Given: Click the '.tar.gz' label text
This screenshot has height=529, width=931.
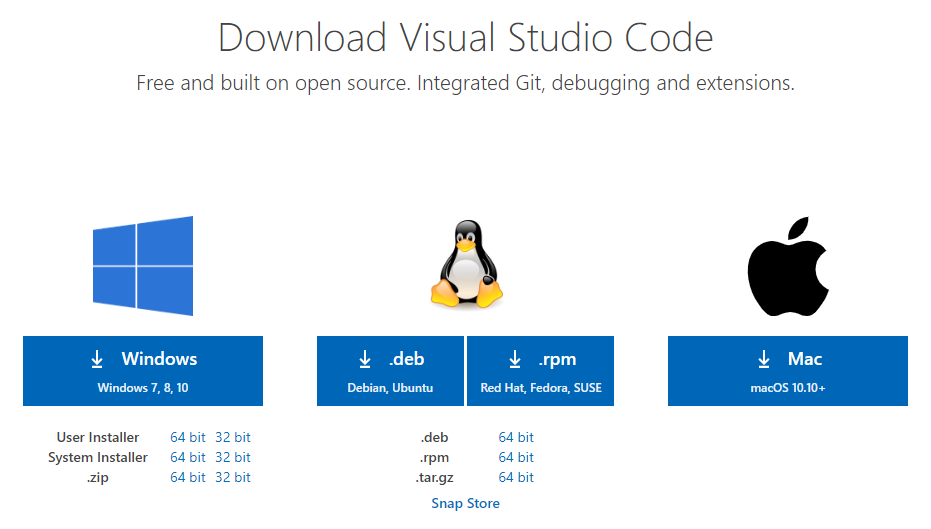Looking at the screenshot, I should [x=435, y=478].
